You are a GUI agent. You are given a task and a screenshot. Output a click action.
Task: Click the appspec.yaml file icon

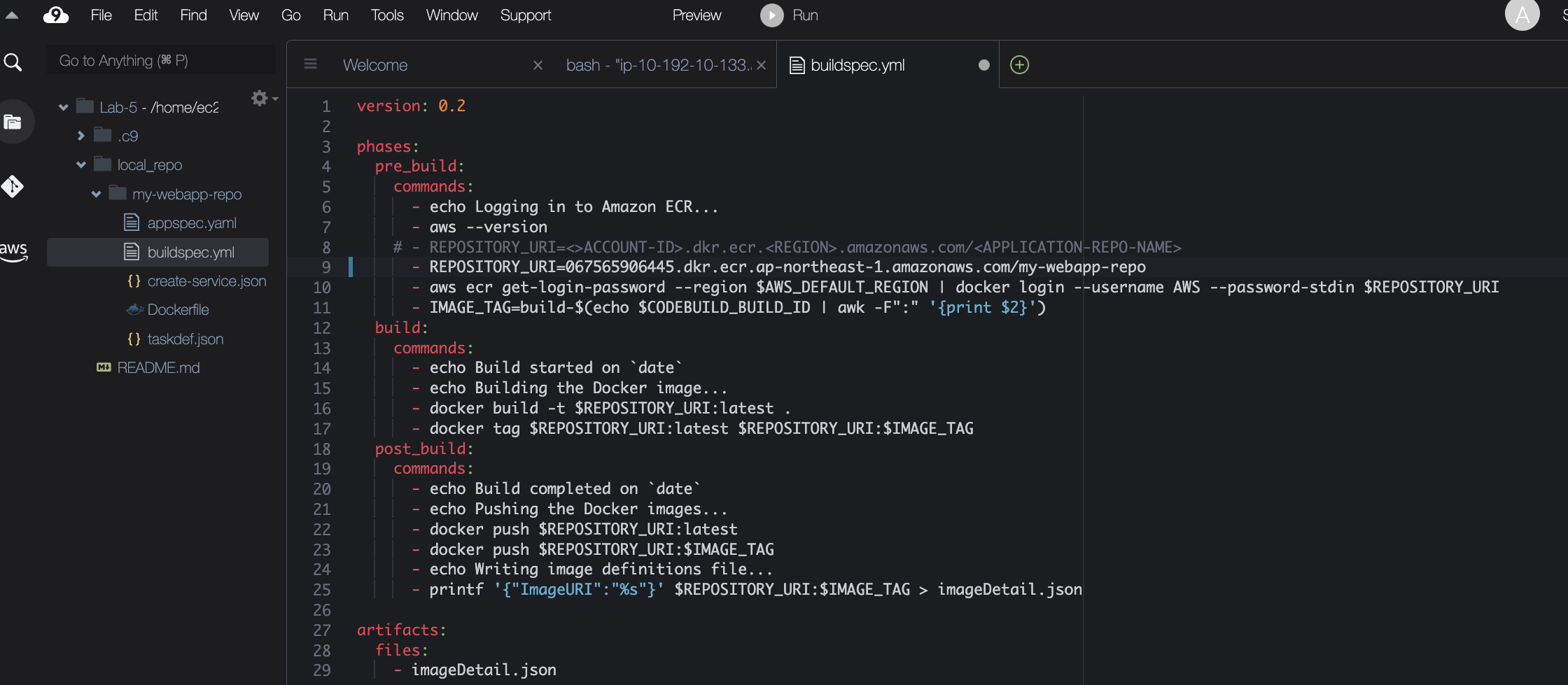[132, 223]
